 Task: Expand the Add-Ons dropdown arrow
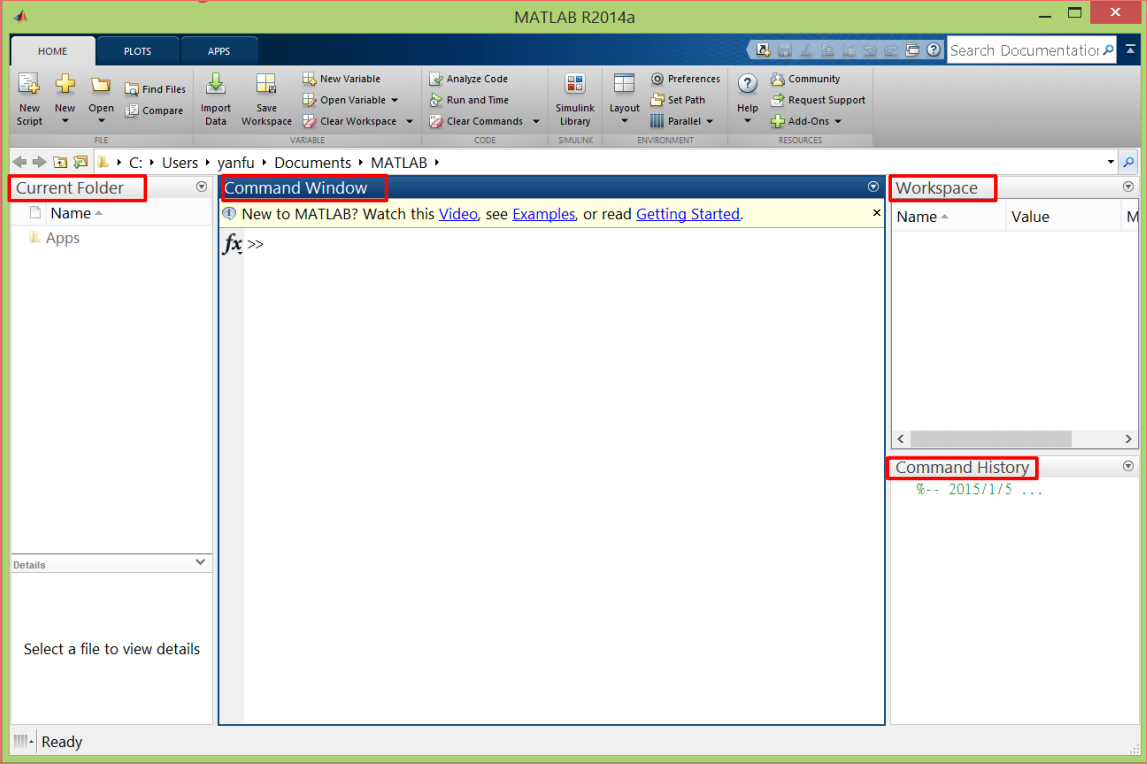[838, 121]
